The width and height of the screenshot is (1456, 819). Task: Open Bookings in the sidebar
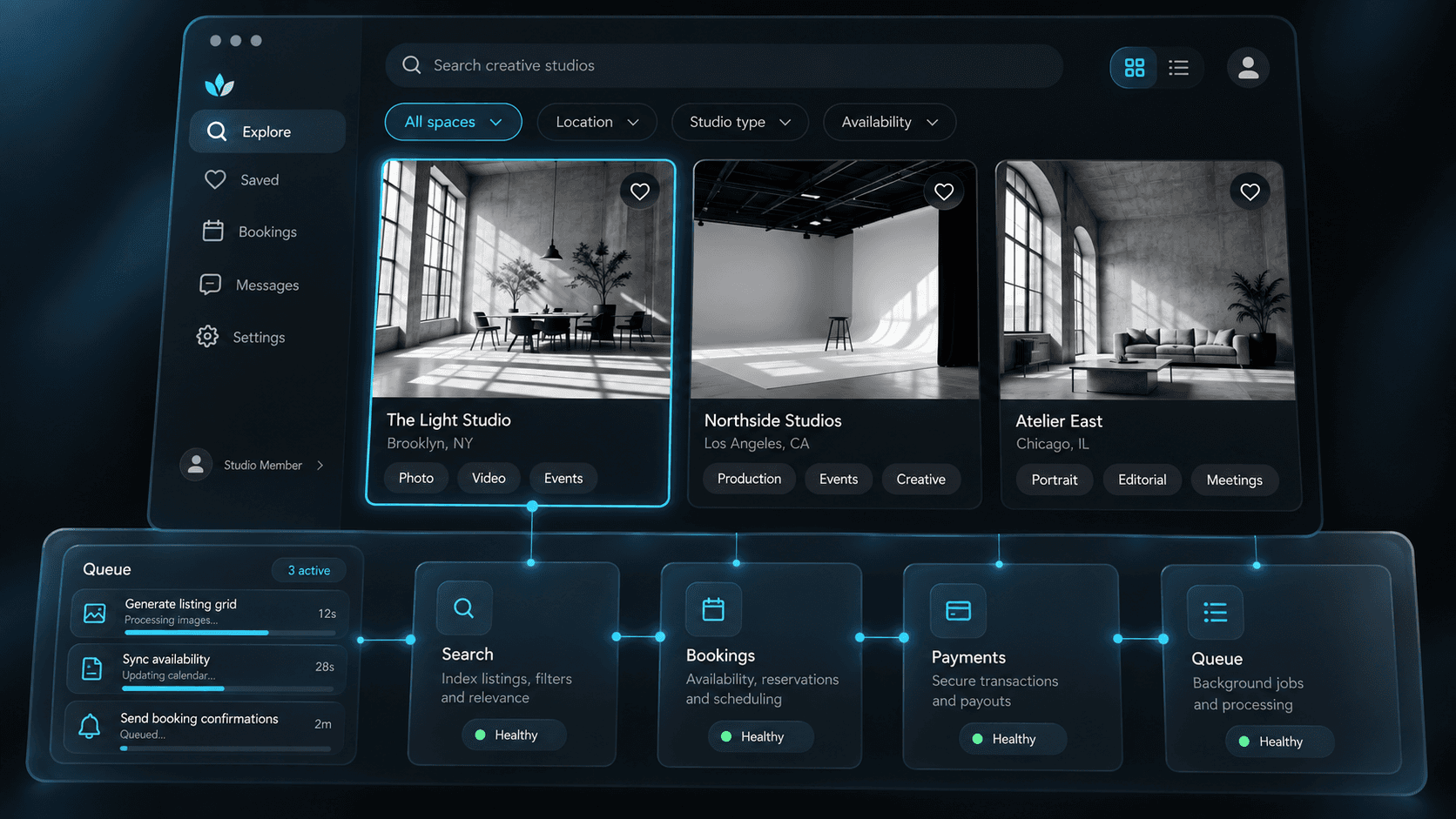[251, 232]
